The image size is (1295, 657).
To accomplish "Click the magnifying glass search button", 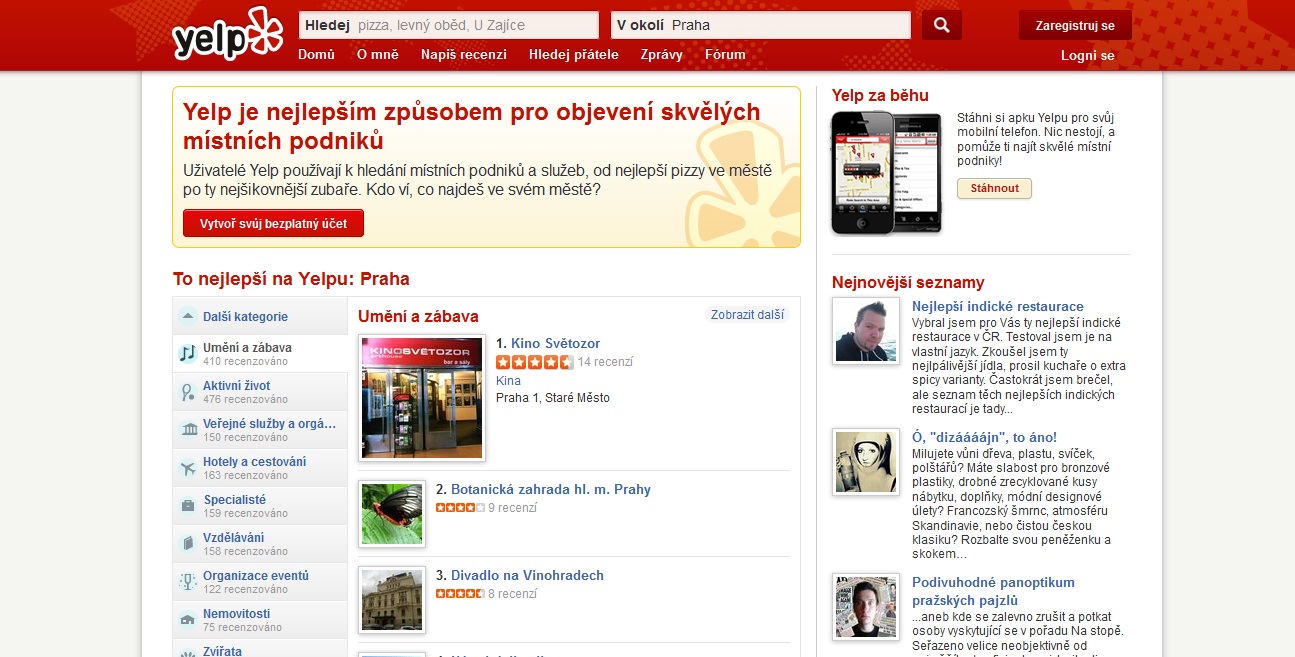I will pos(941,25).
